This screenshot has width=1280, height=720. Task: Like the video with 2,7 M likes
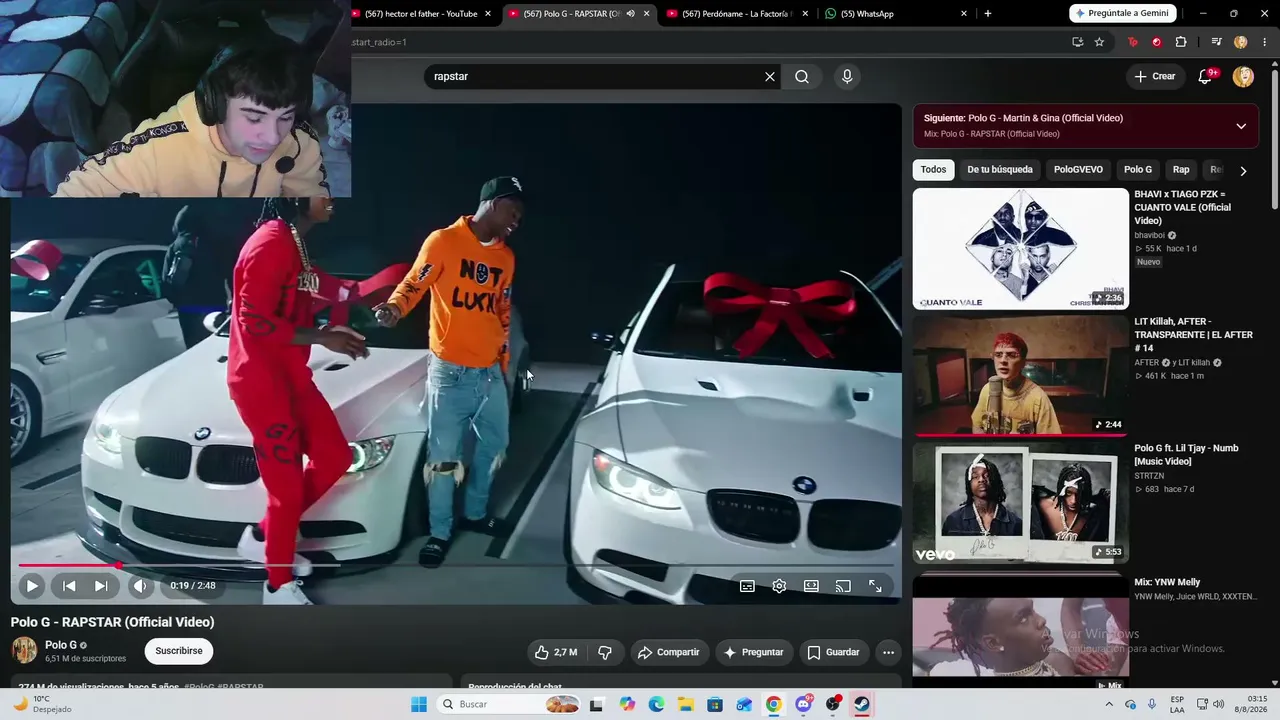pos(555,652)
